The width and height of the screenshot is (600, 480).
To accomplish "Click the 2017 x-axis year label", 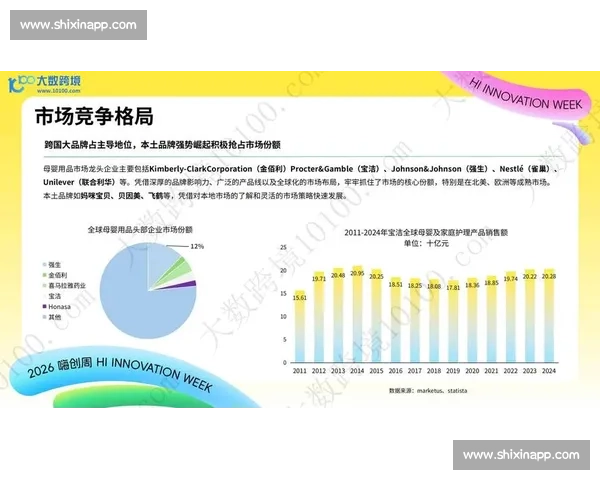I will 414,371.
